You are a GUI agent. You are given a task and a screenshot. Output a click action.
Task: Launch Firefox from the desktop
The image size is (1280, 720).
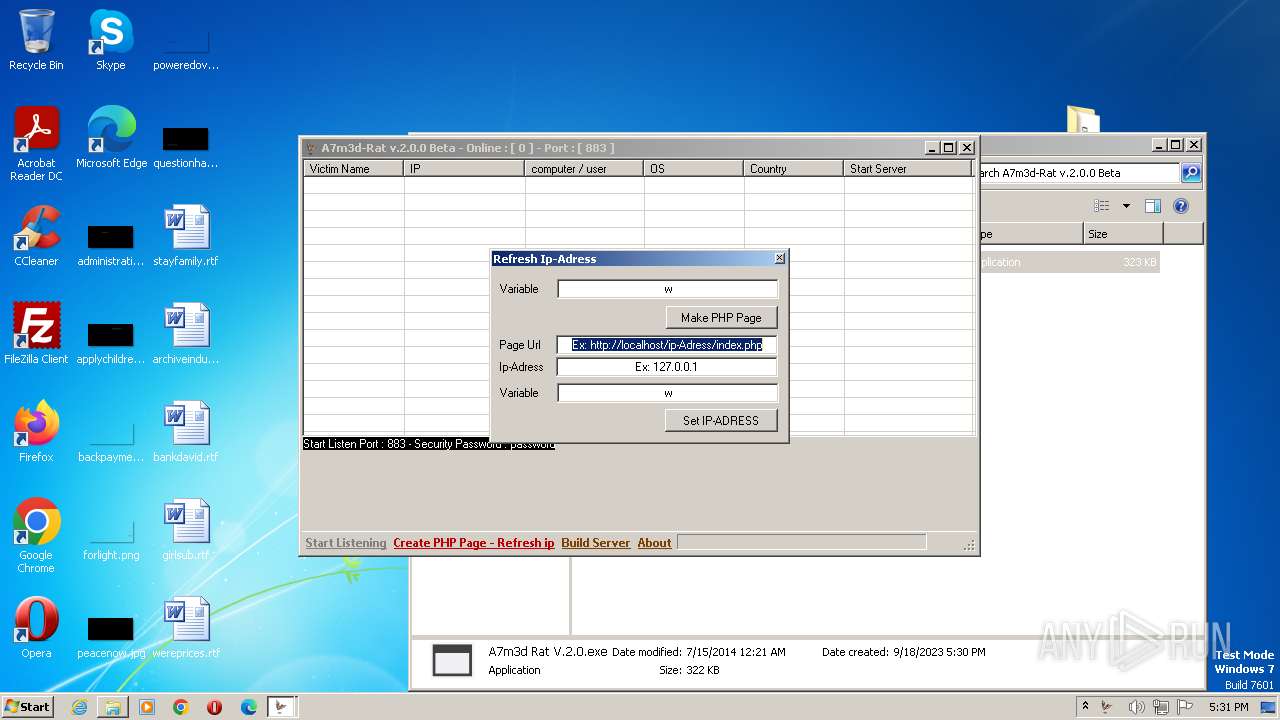(36, 431)
